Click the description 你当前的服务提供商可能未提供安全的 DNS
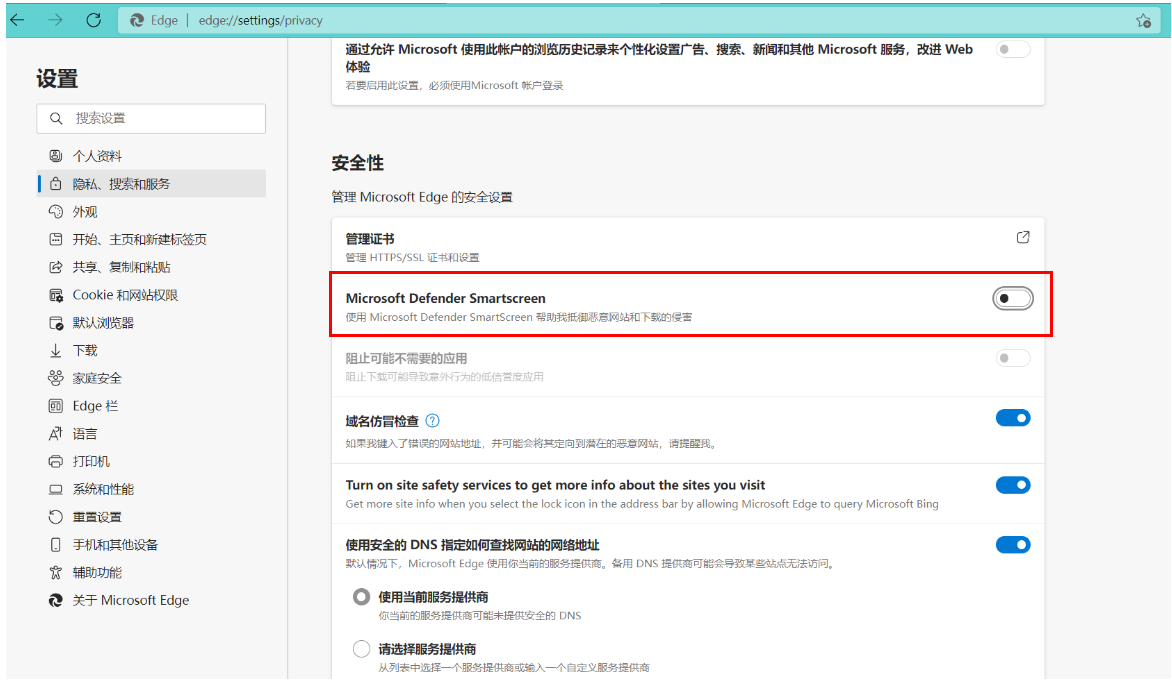The image size is (1172, 686). (x=479, y=616)
